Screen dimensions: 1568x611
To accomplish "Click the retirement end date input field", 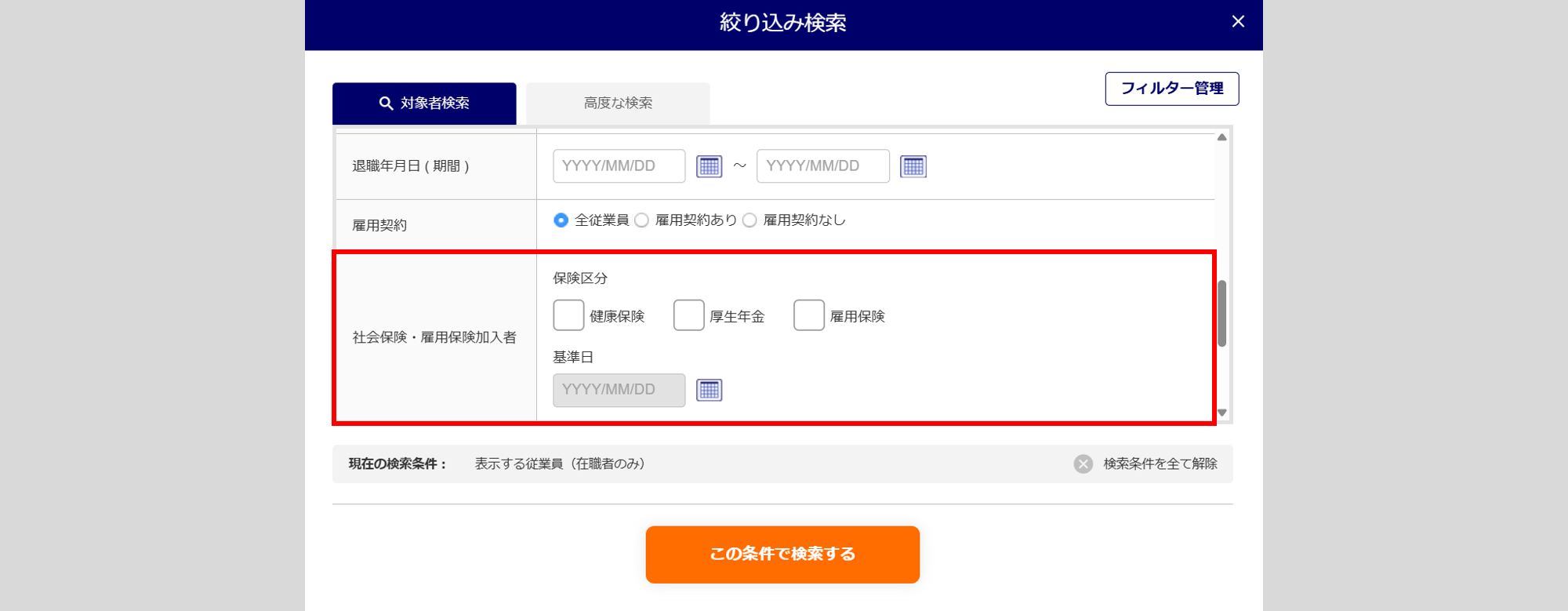I will (x=823, y=166).
